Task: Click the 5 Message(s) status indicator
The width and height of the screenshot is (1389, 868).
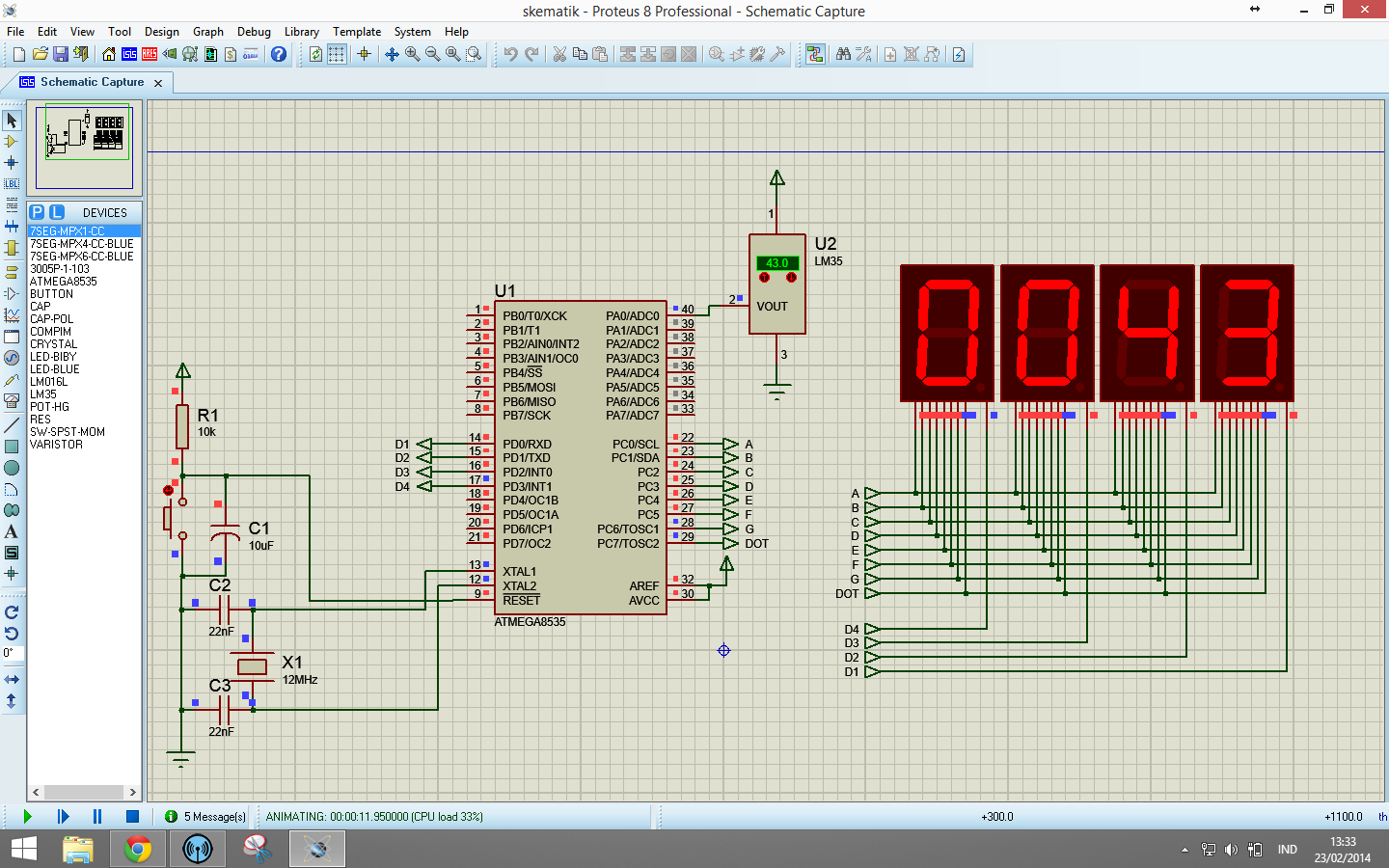Action: (206, 816)
